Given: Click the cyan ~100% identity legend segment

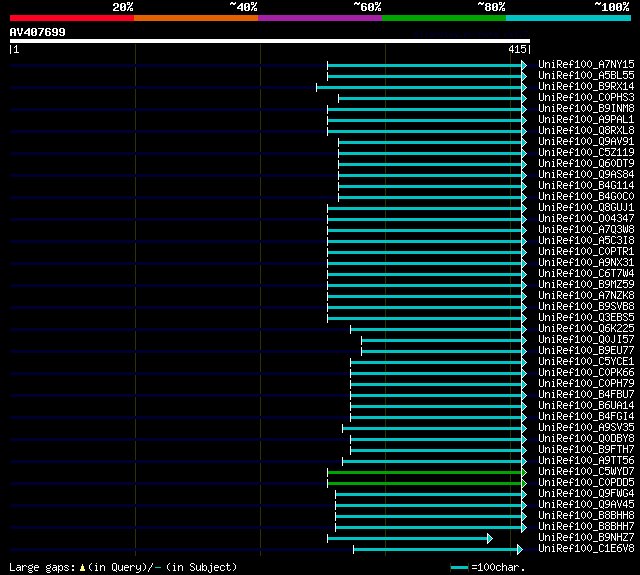Looking at the screenshot, I should tap(569, 18).
